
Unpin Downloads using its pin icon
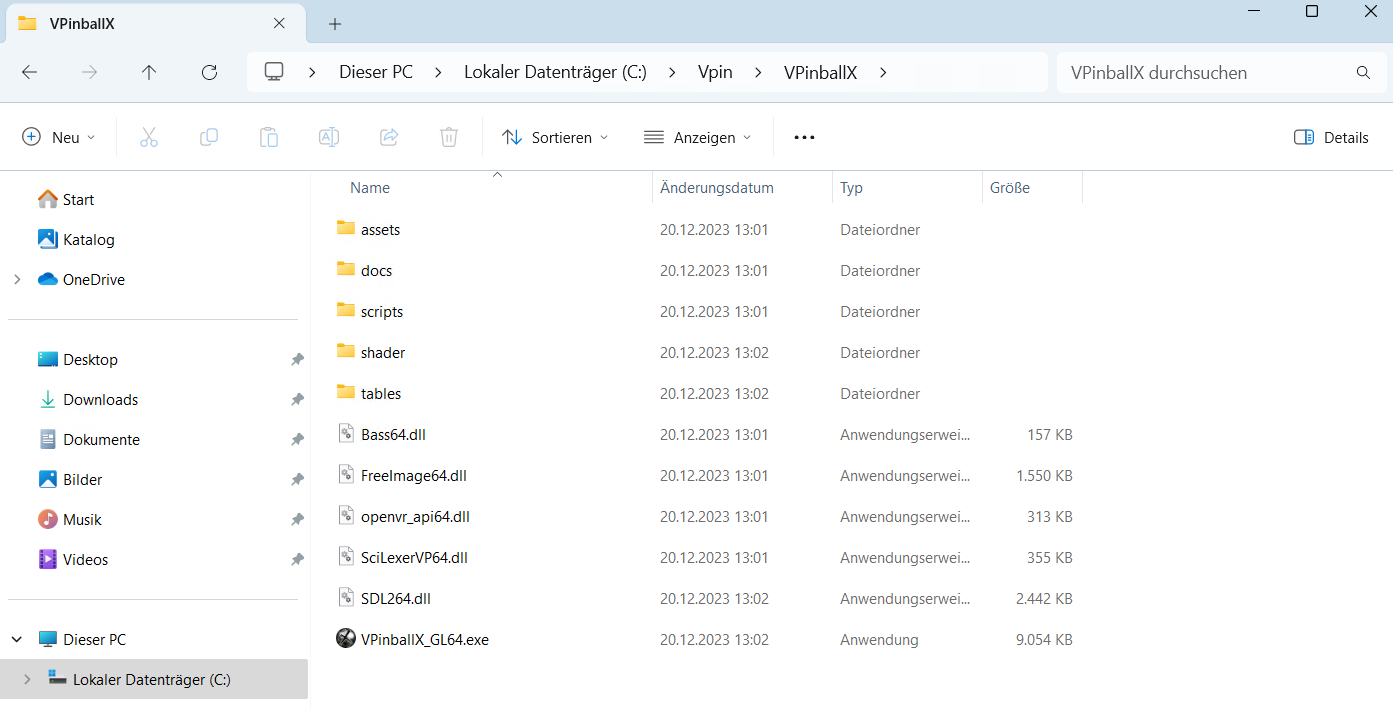coord(297,400)
